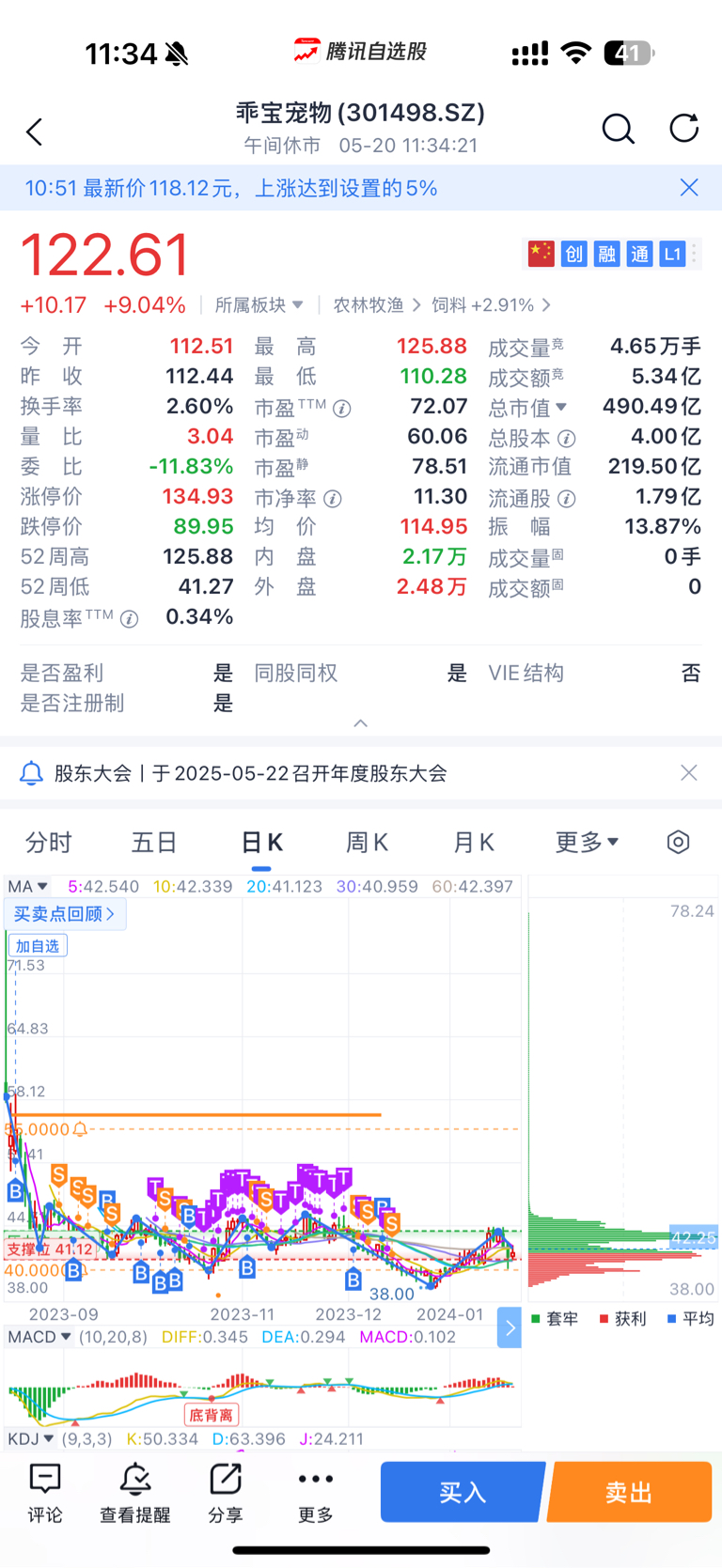Tap the 55.0000 alert bell marker
This screenshot has width=722, height=1568.
click(x=80, y=1129)
